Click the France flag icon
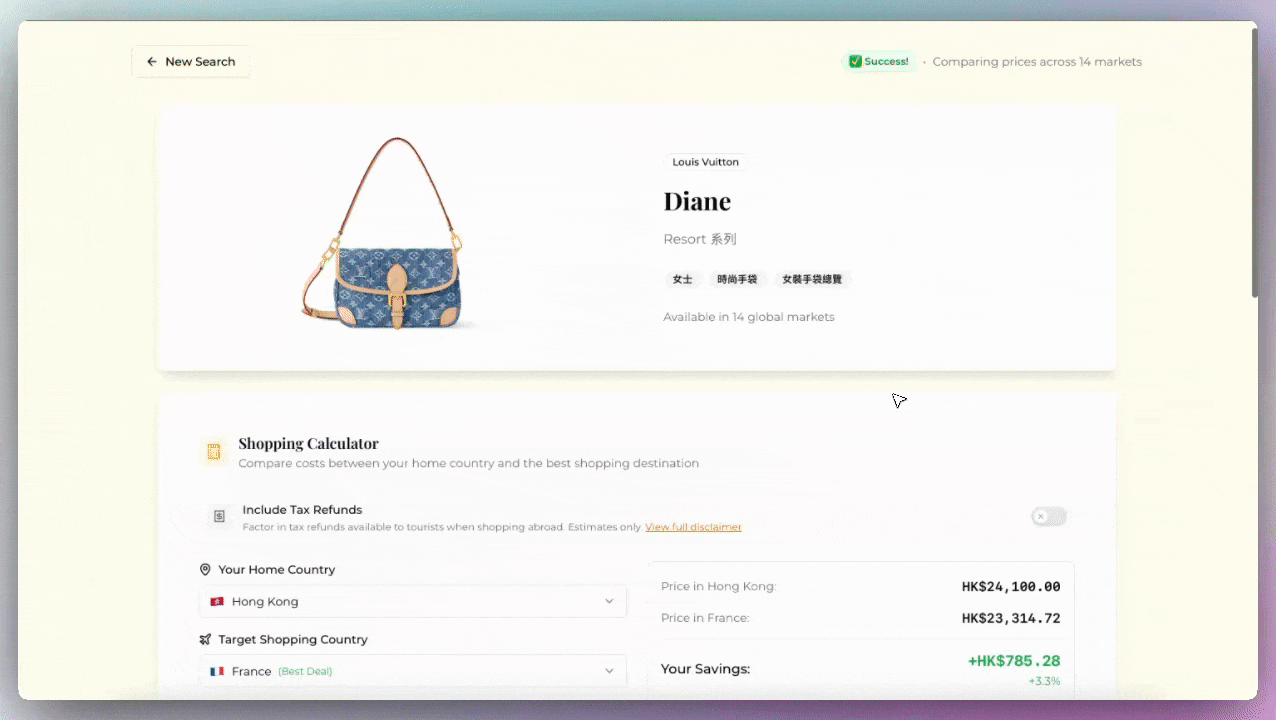The image size is (1276, 720). [x=217, y=672]
